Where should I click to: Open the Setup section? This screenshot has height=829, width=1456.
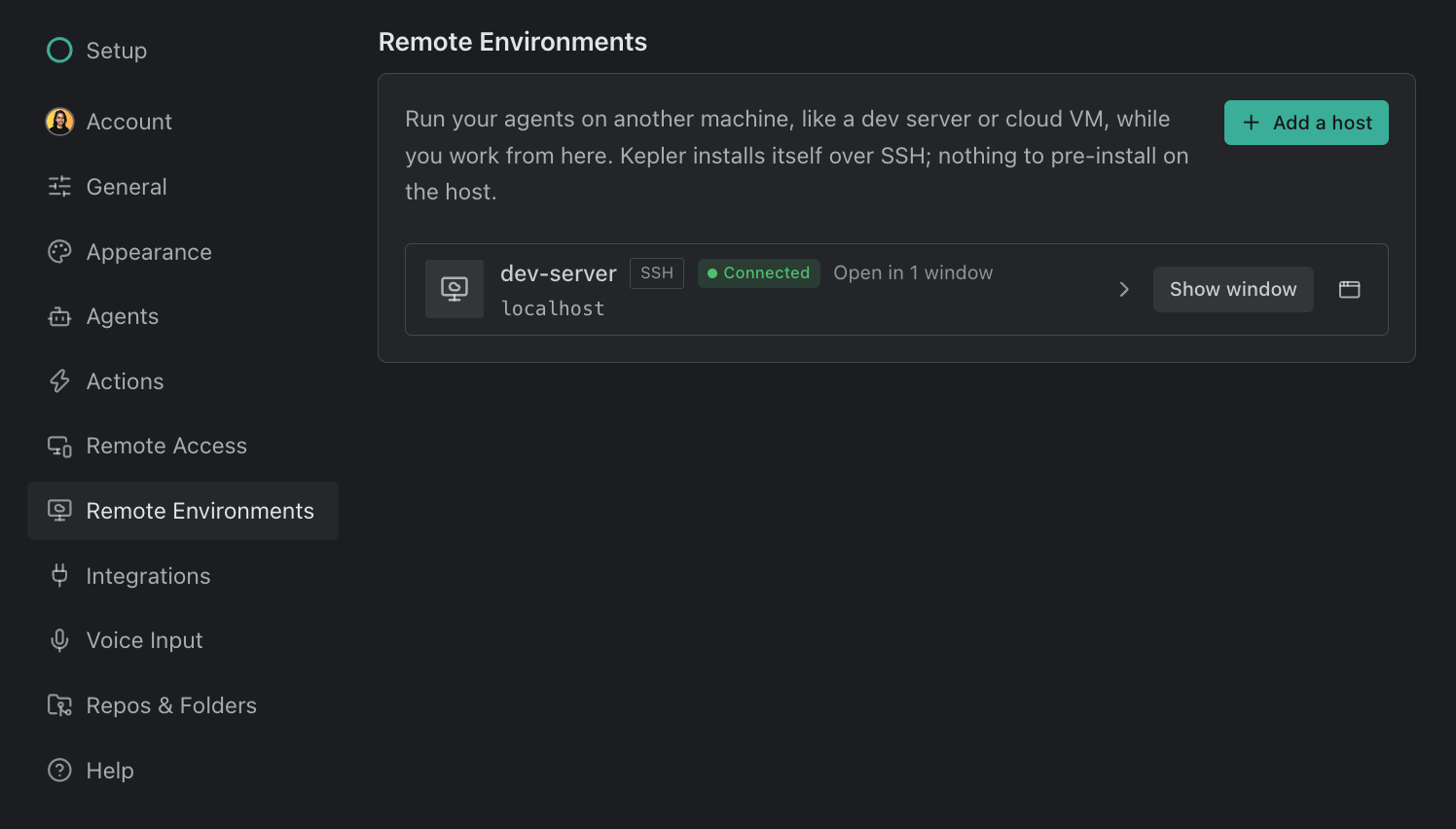[x=183, y=50]
